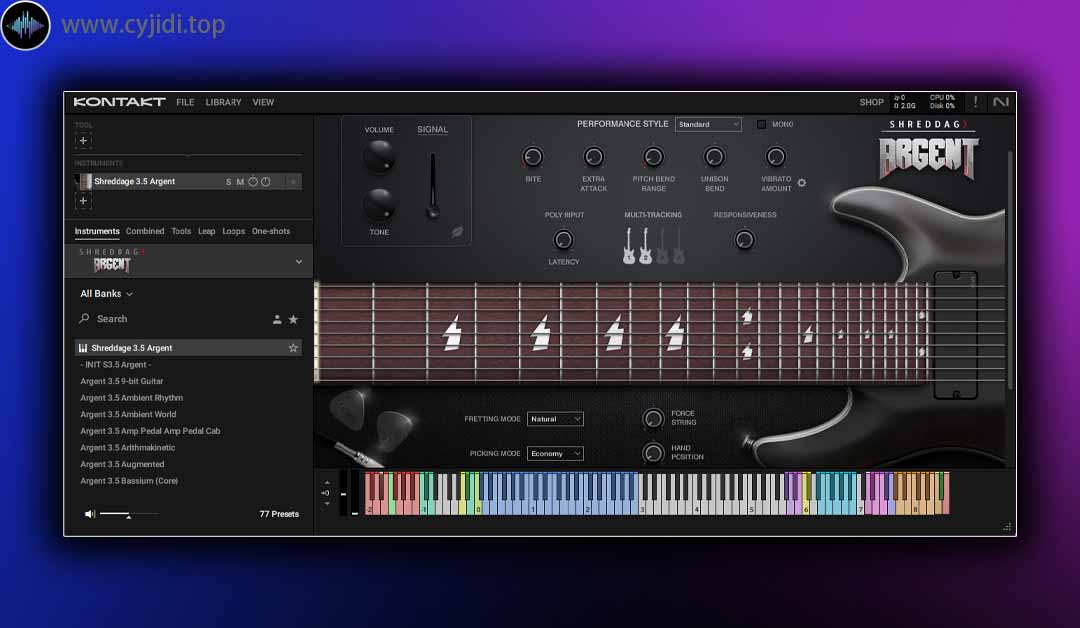The width and height of the screenshot is (1080, 628).
Task: Filter presets by favorites star
Action: tap(293, 320)
